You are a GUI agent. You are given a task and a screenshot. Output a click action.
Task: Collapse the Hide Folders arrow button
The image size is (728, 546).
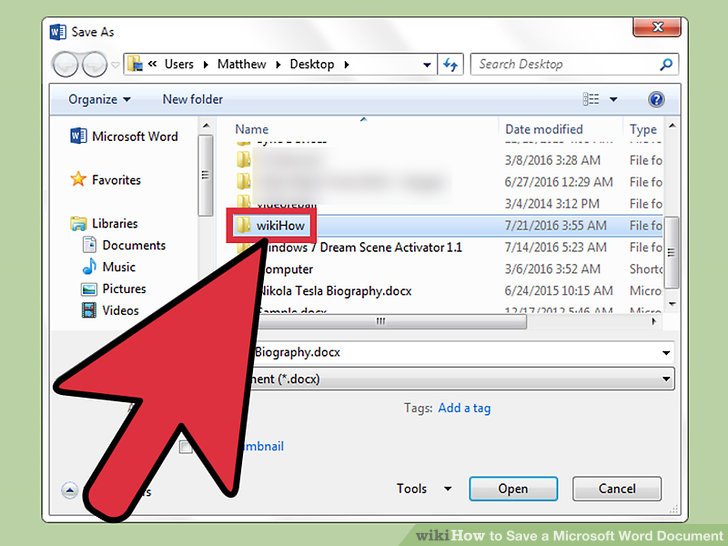tap(70, 490)
